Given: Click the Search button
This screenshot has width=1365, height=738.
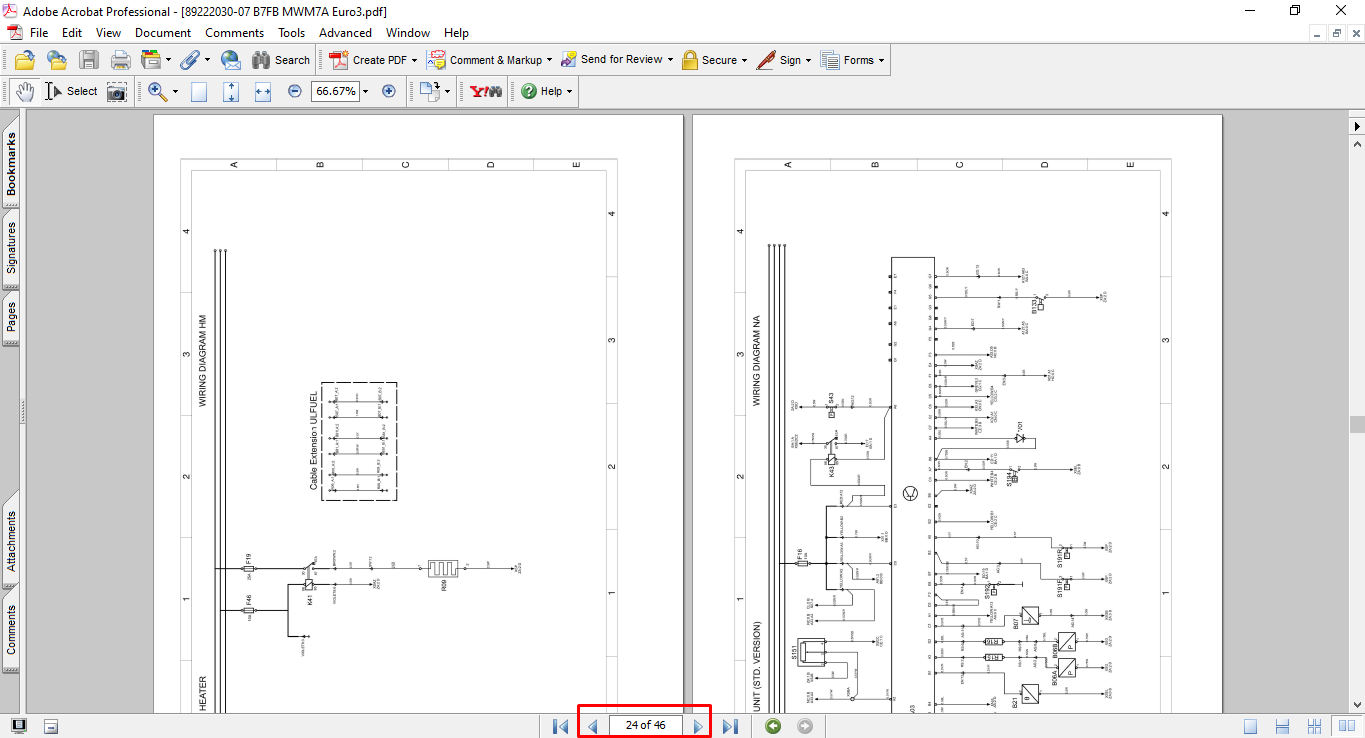Looking at the screenshot, I should (281, 60).
